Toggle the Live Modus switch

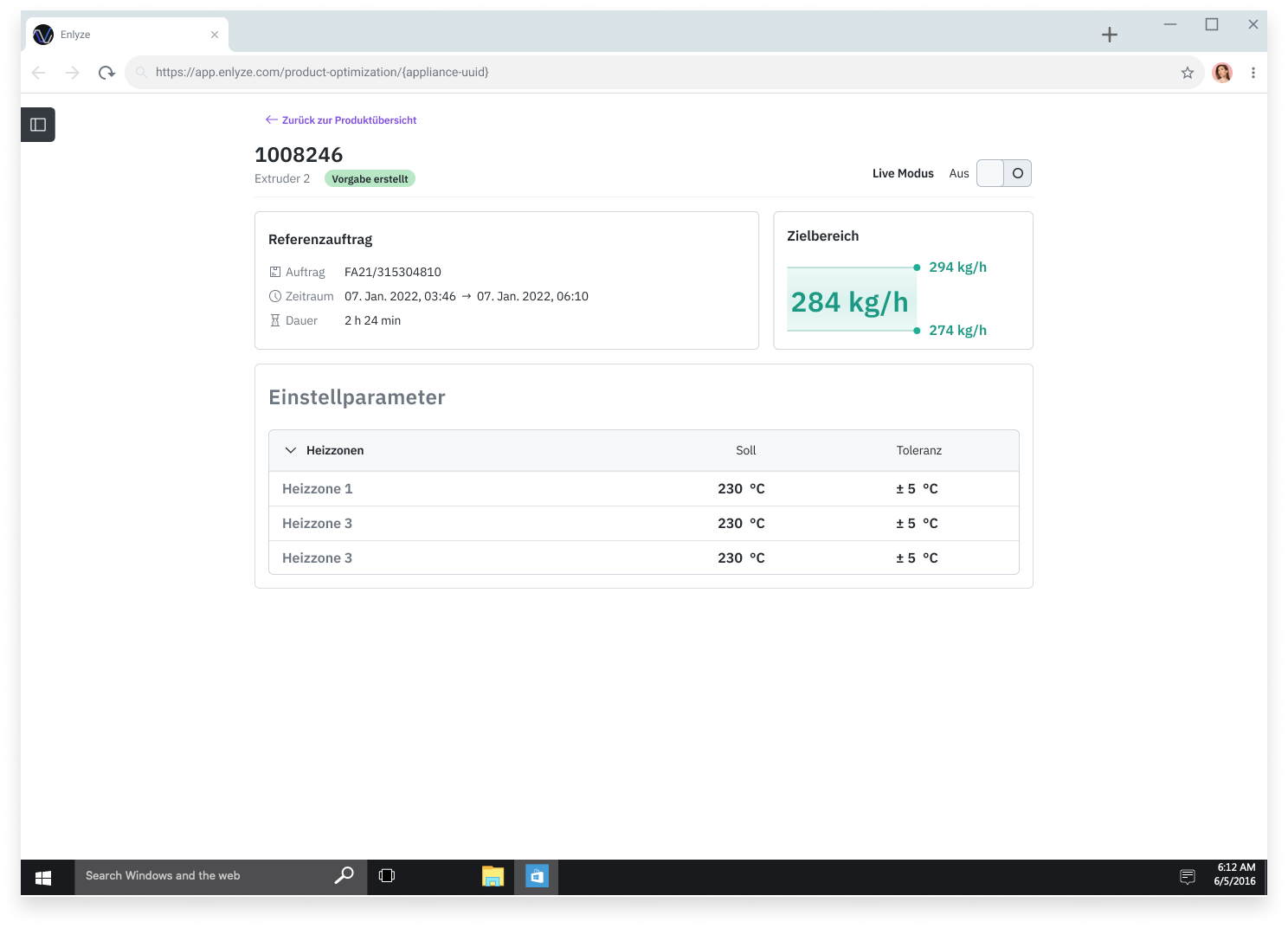[x=1003, y=173]
